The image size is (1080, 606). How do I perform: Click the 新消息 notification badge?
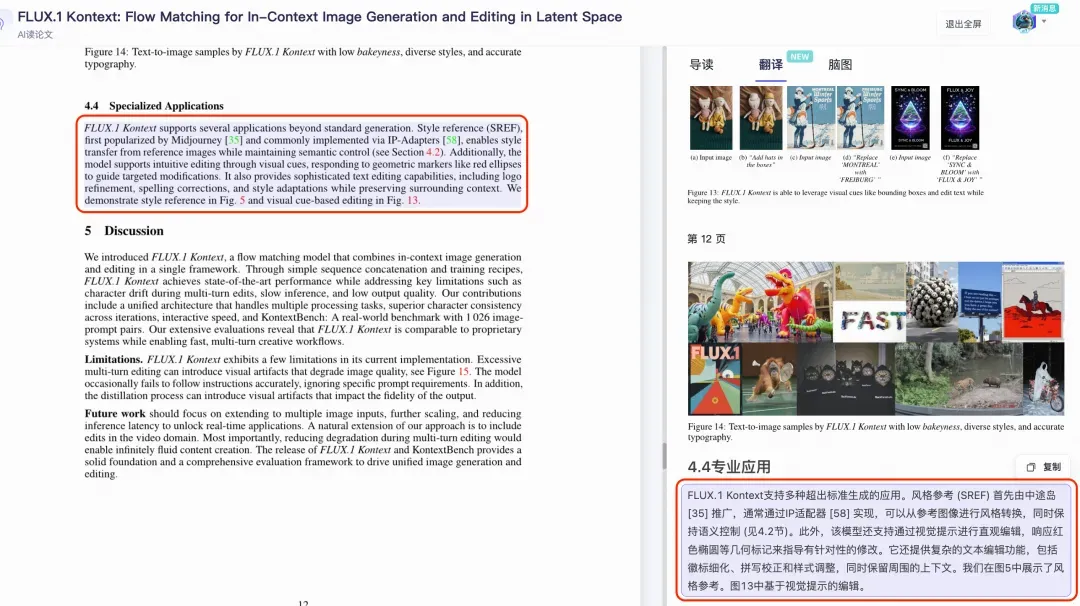coord(1045,8)
